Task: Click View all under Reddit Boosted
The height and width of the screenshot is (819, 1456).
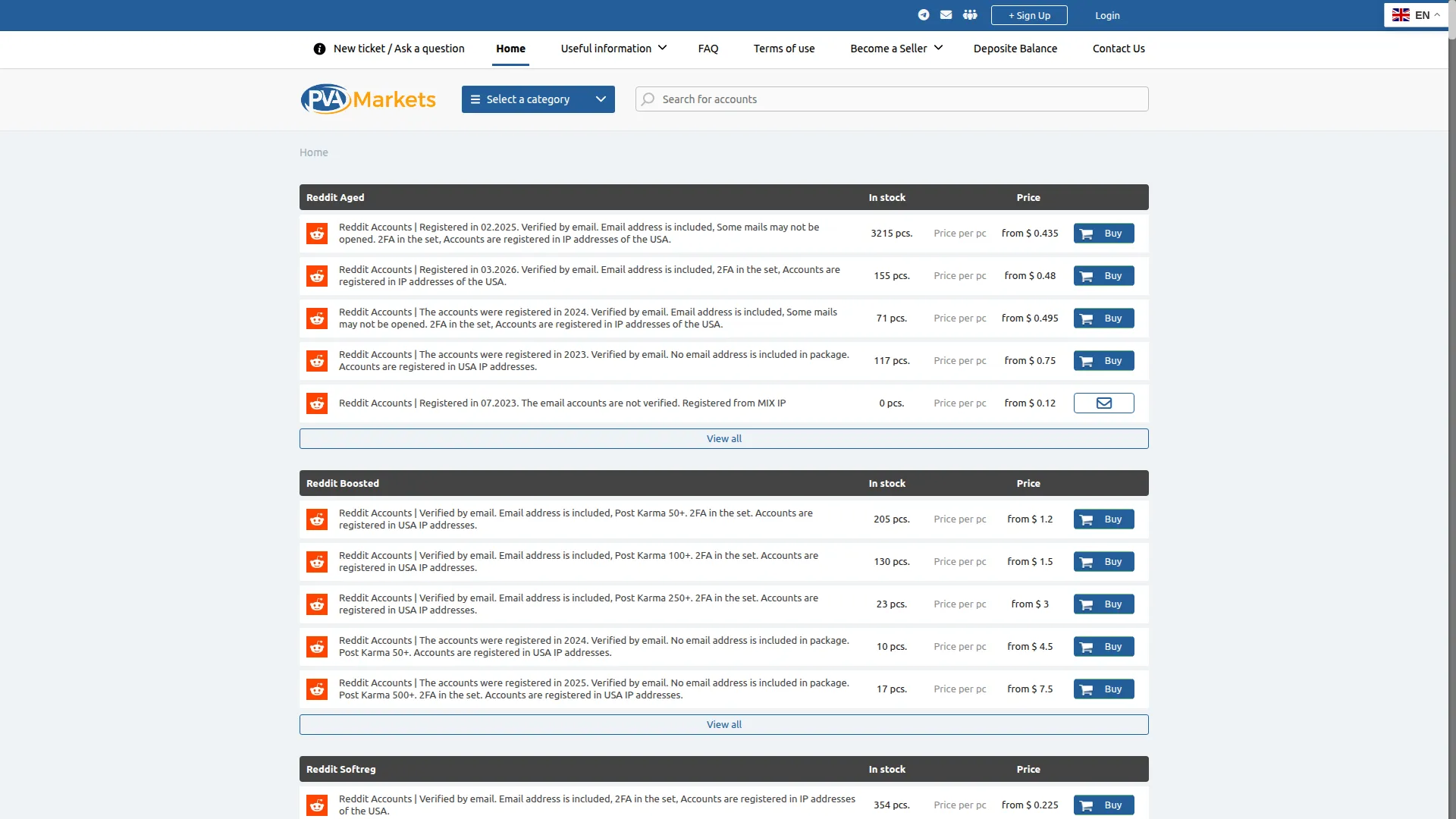Action: pyautogui.click(x=724, y=725)
